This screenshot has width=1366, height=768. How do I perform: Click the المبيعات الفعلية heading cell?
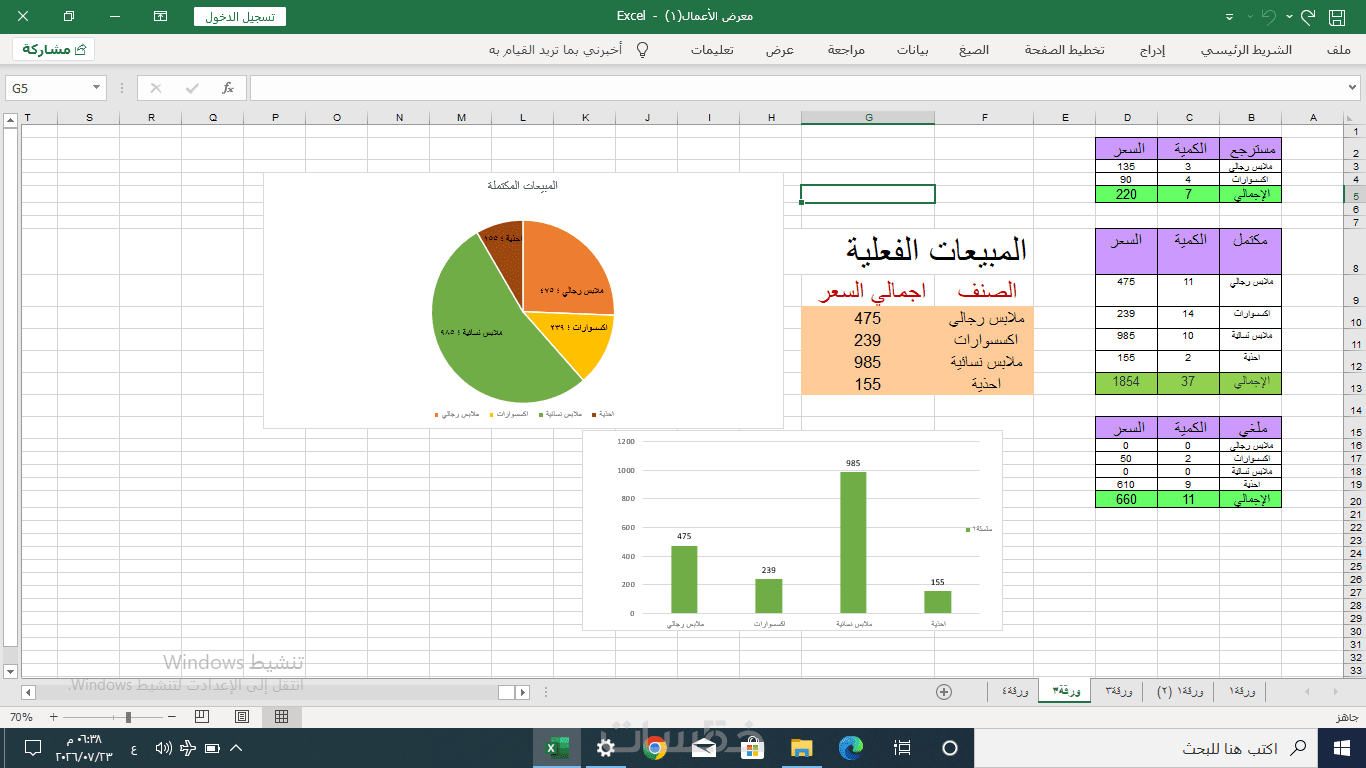937,250
